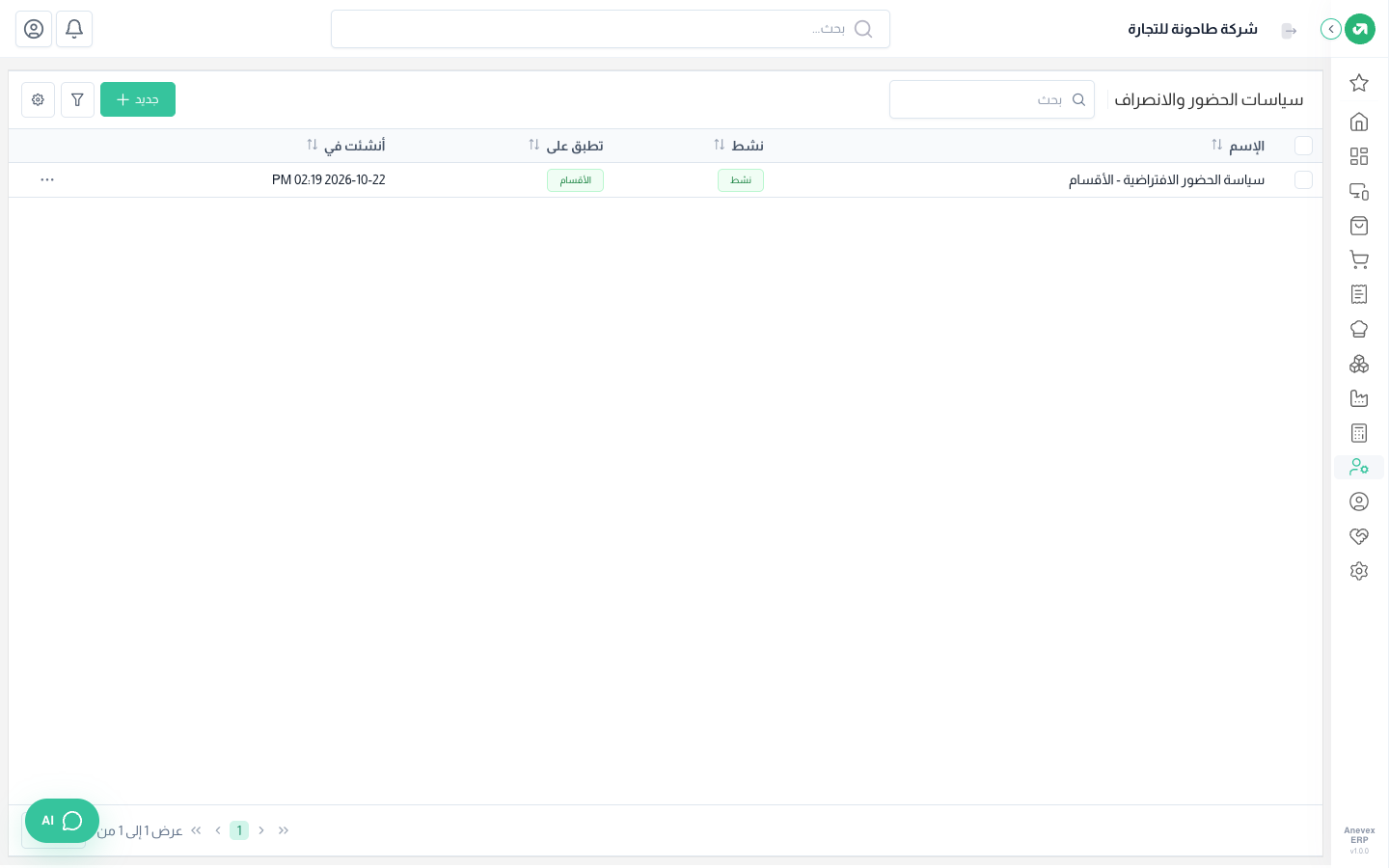Sort by الإسم column
Image resolution: width=1389 pixels, height=868 pixels.
[1239, 146]
